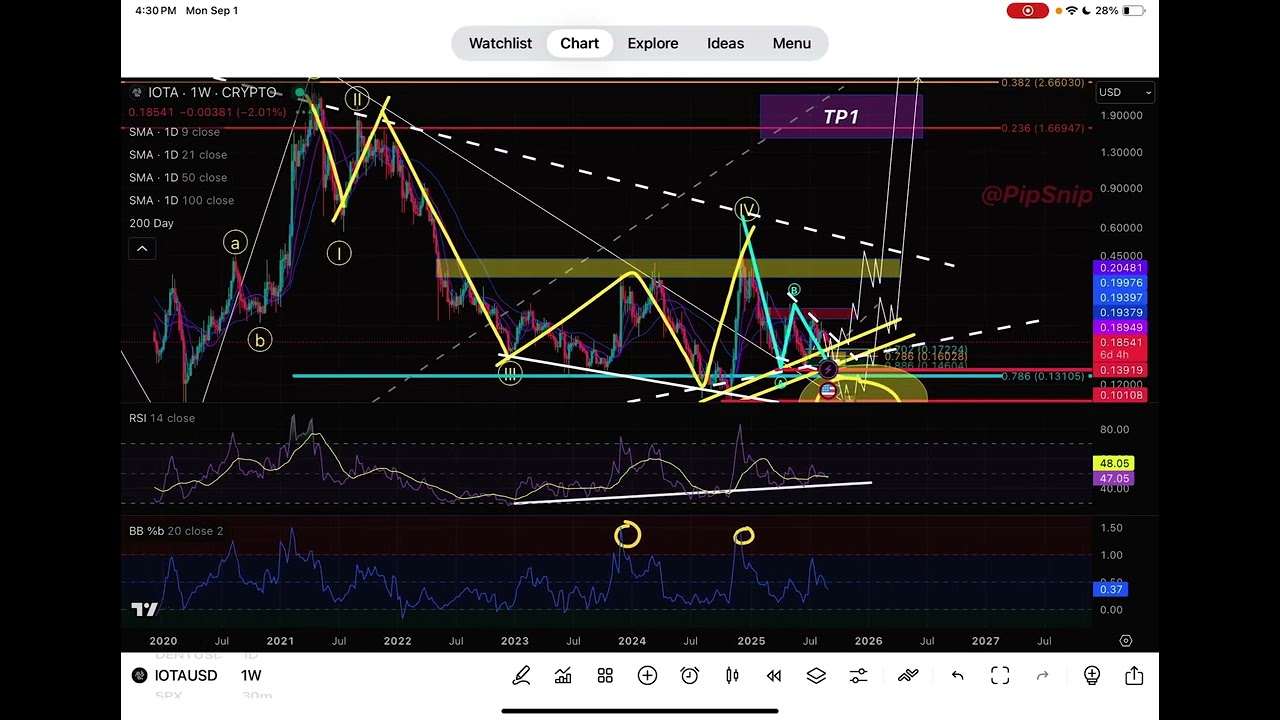Open the lightbulb publish idea icon

(x=1092, y=676)
